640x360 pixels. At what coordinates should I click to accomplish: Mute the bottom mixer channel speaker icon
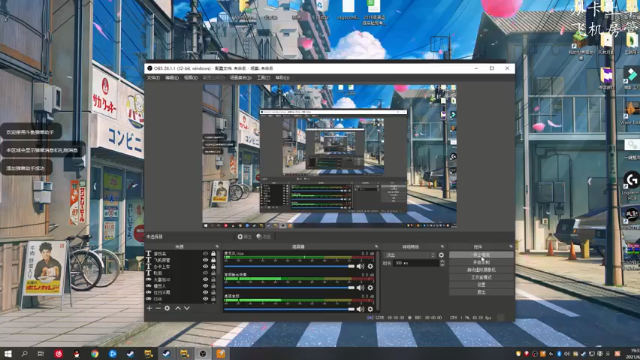(x=360, y=309)
